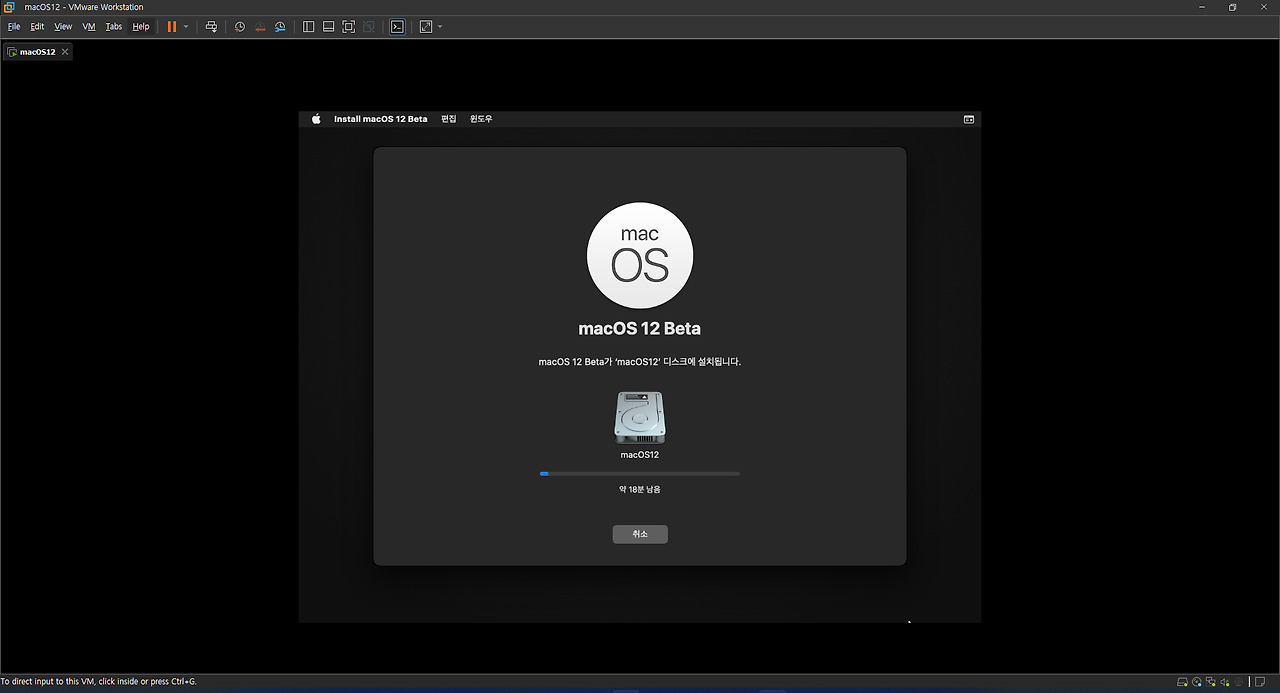Screen dimensions: 1280x693
Task: Open the File menu
Action: [x=14, y=27]
